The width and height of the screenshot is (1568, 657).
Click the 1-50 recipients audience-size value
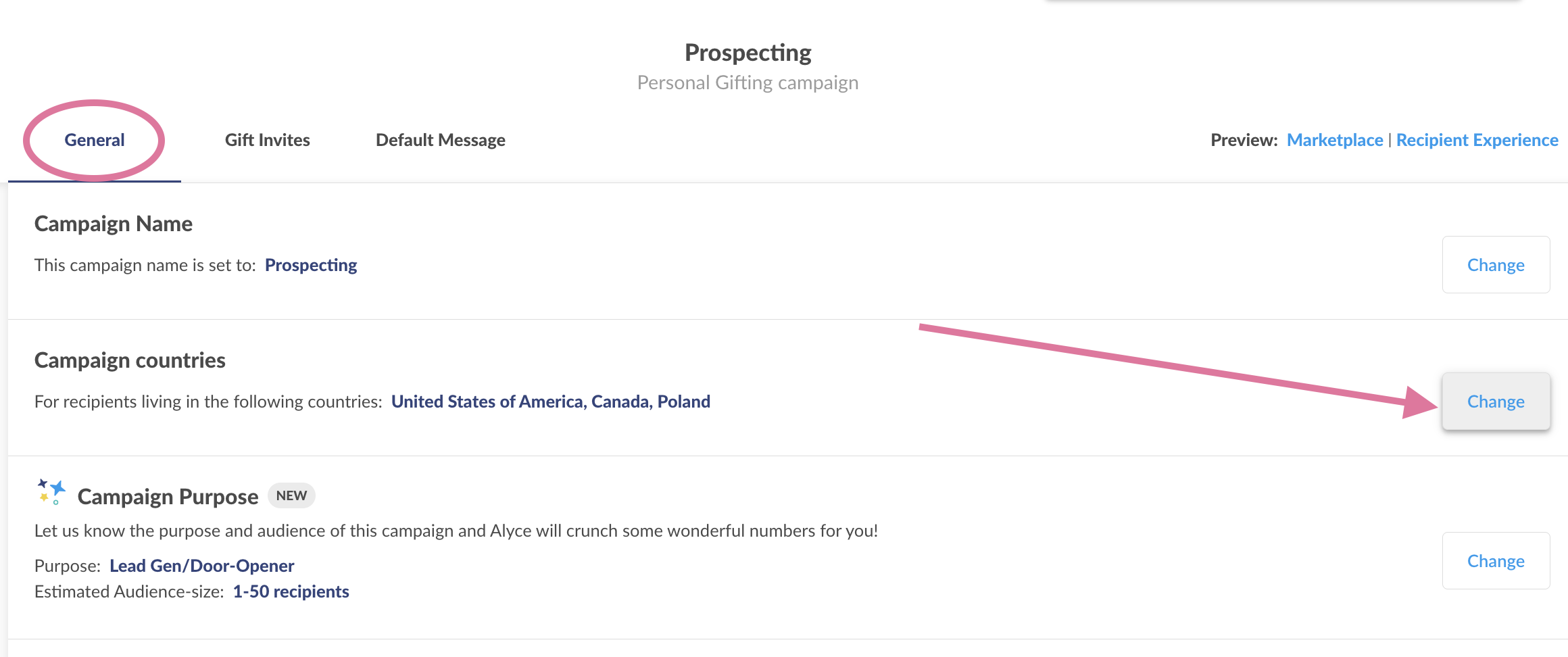[291, 591]
